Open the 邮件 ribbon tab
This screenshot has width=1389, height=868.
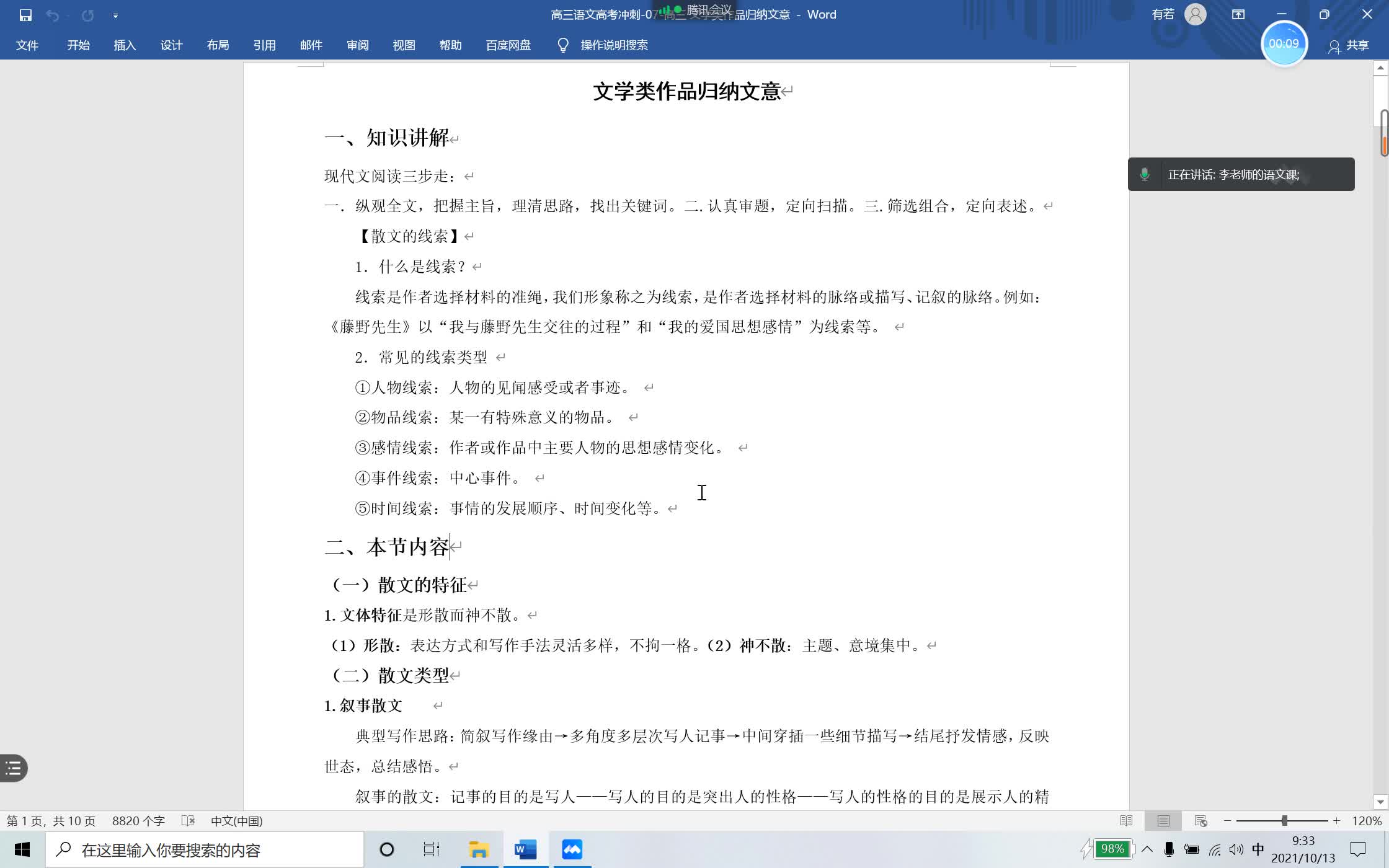coord(311,45)
